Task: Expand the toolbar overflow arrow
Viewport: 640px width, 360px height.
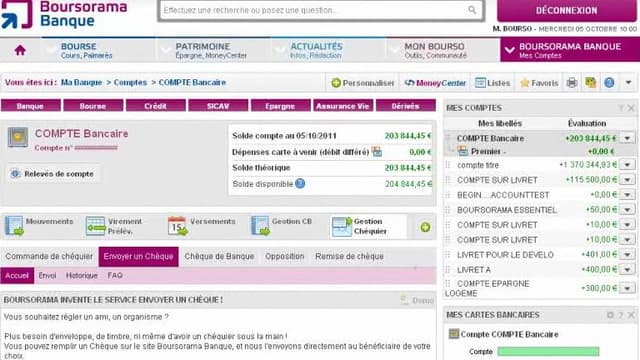Action: coord(628,83)
